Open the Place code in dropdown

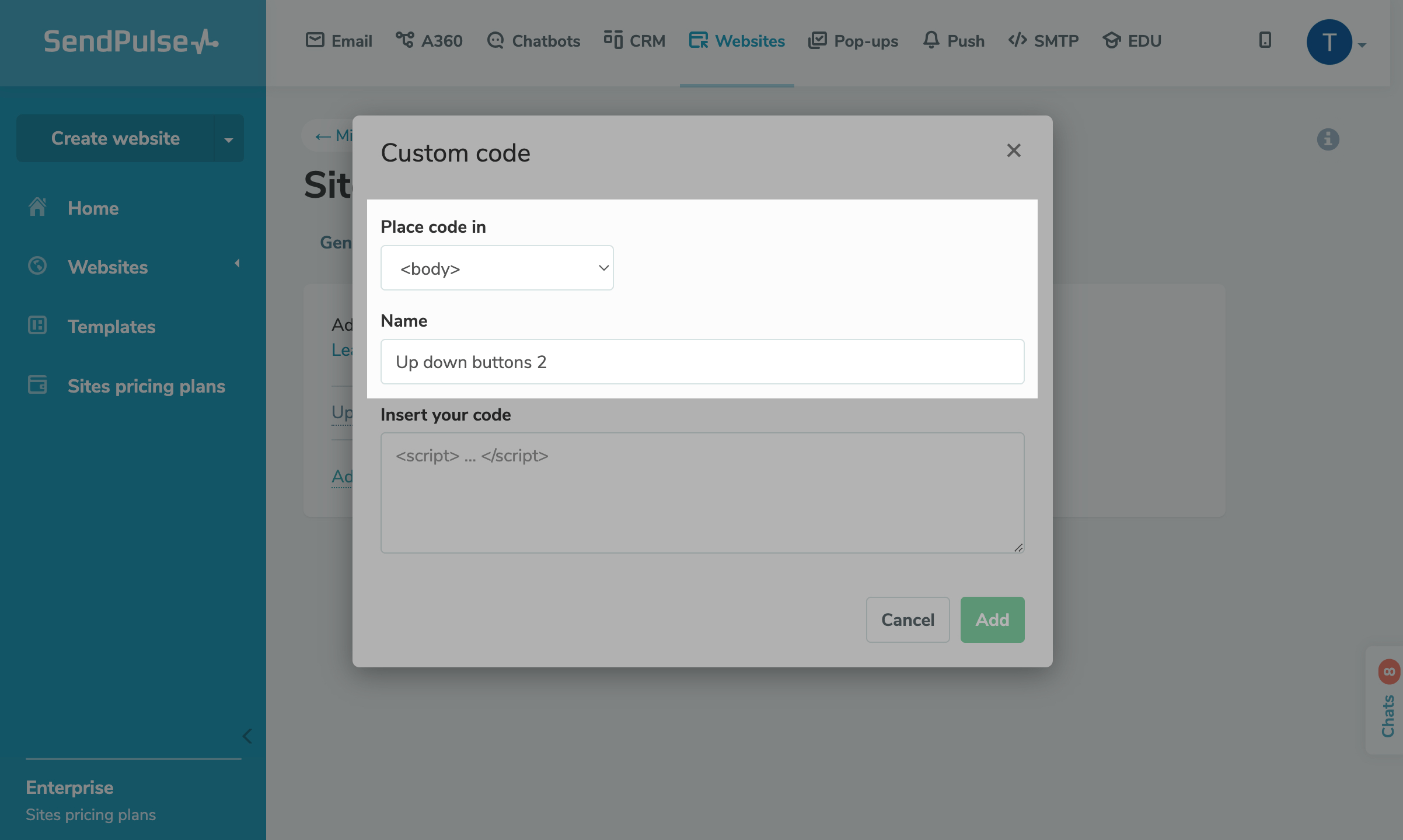click(x=497, y=268)
